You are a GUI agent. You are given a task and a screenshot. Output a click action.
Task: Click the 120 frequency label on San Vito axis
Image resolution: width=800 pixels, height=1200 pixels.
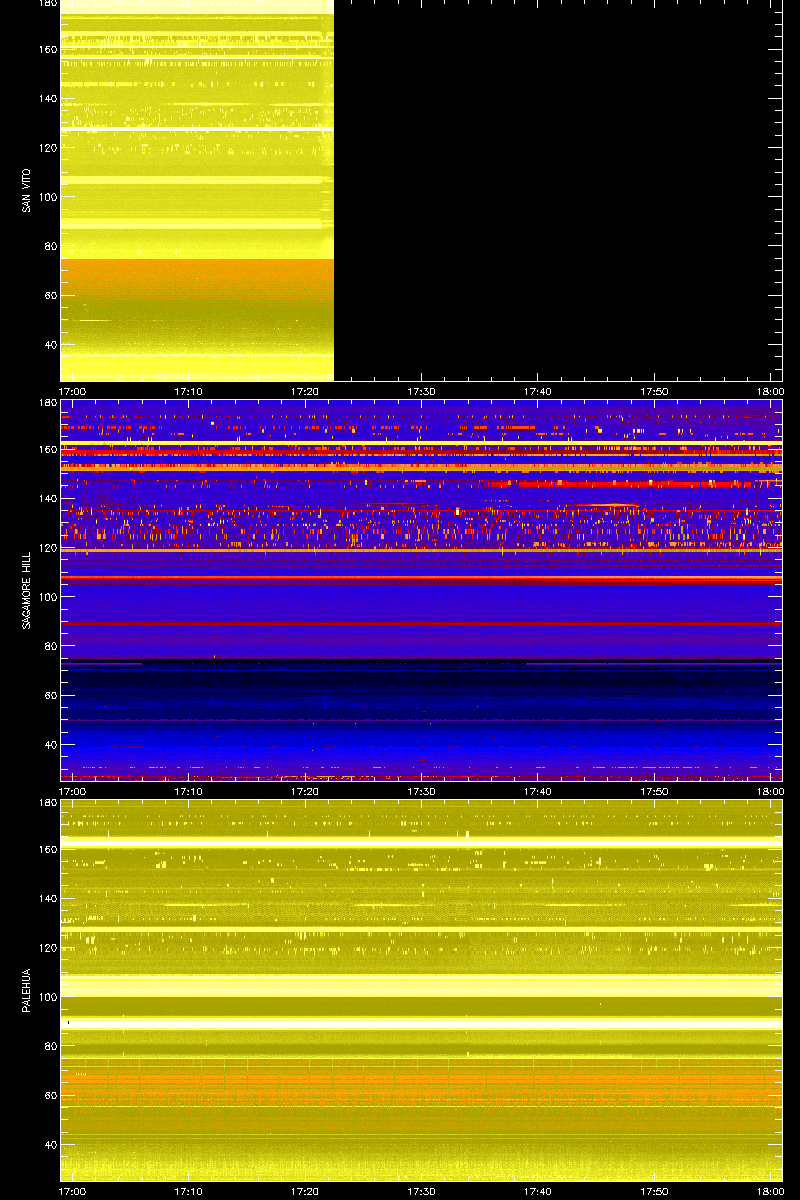pyautogui.click(x=48, y=148)
